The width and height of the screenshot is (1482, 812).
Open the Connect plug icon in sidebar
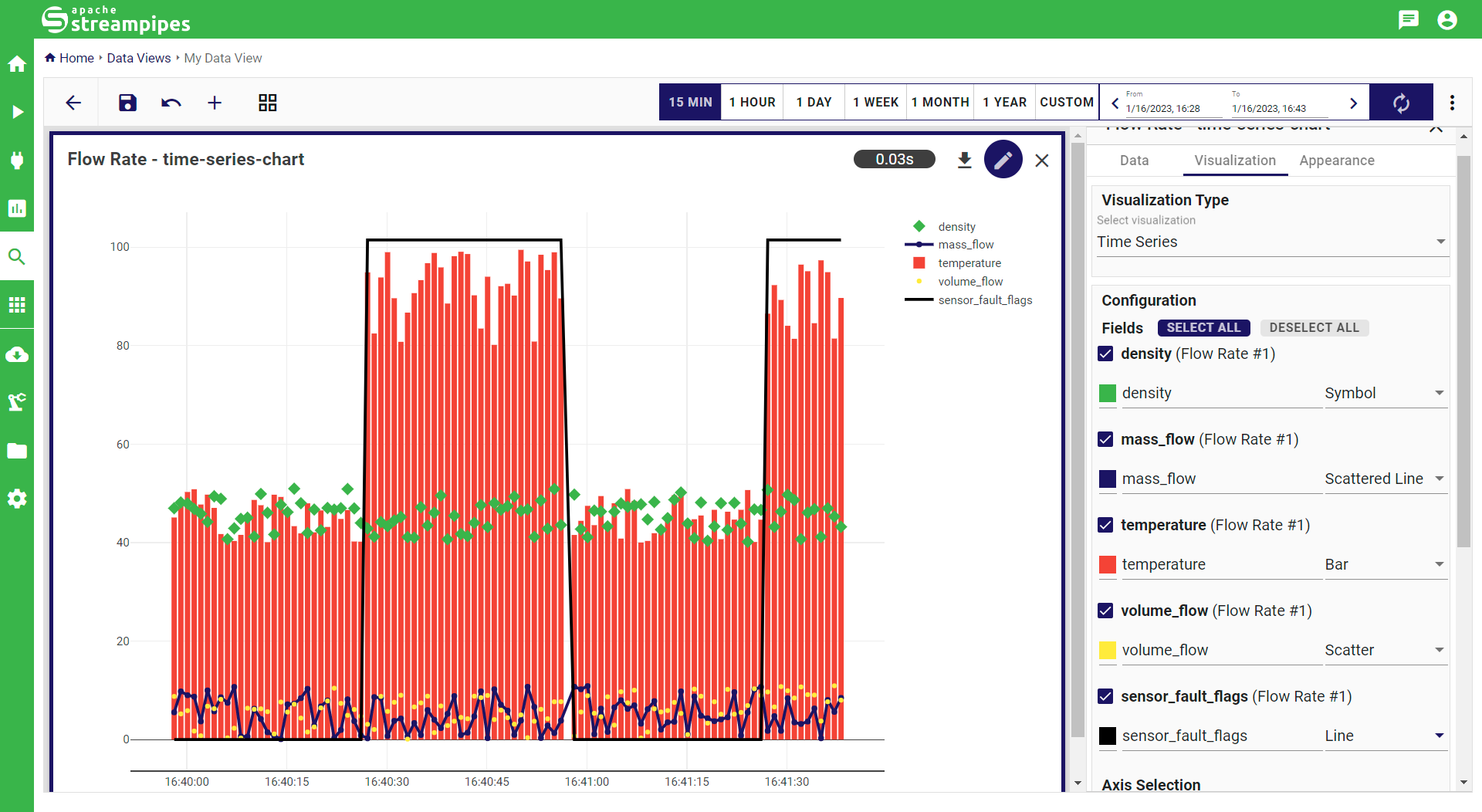[17, 161]
